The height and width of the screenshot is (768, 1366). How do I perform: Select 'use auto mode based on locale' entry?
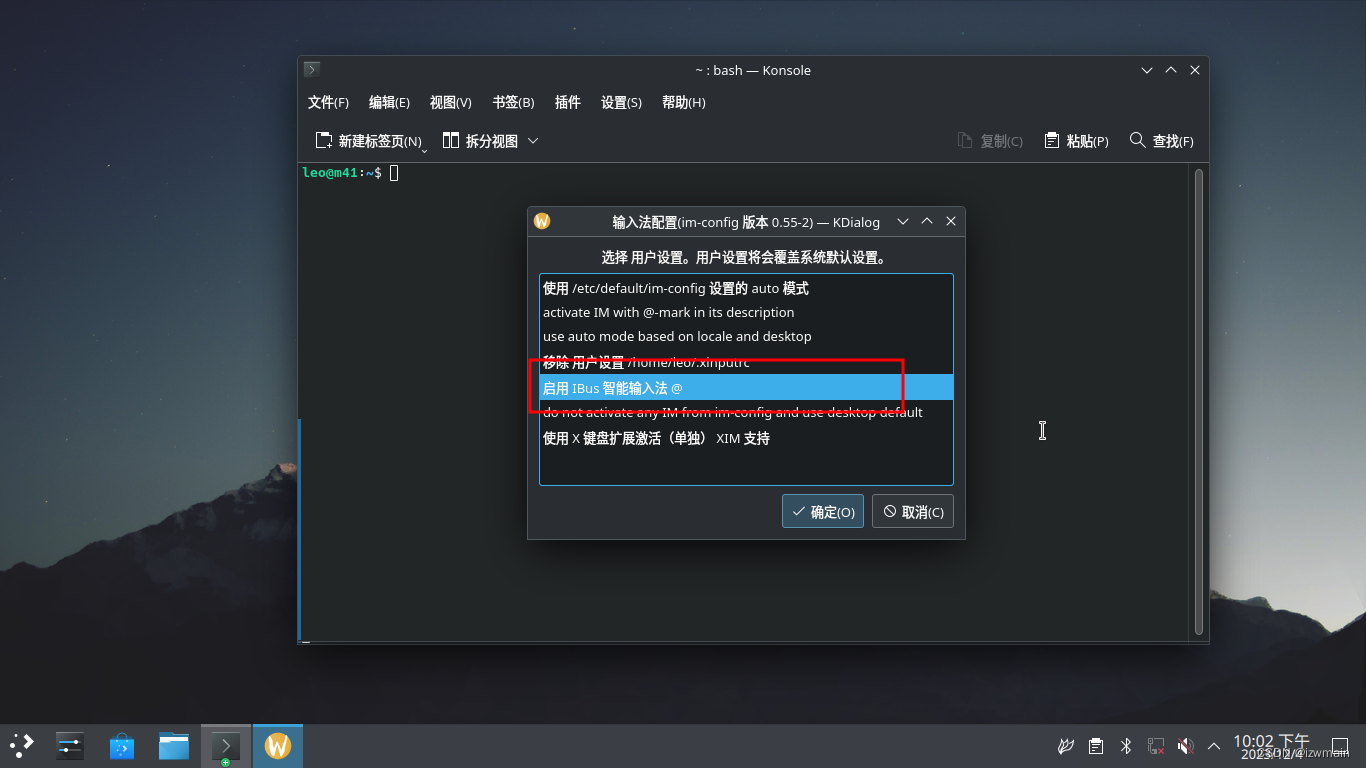[746, 336]
